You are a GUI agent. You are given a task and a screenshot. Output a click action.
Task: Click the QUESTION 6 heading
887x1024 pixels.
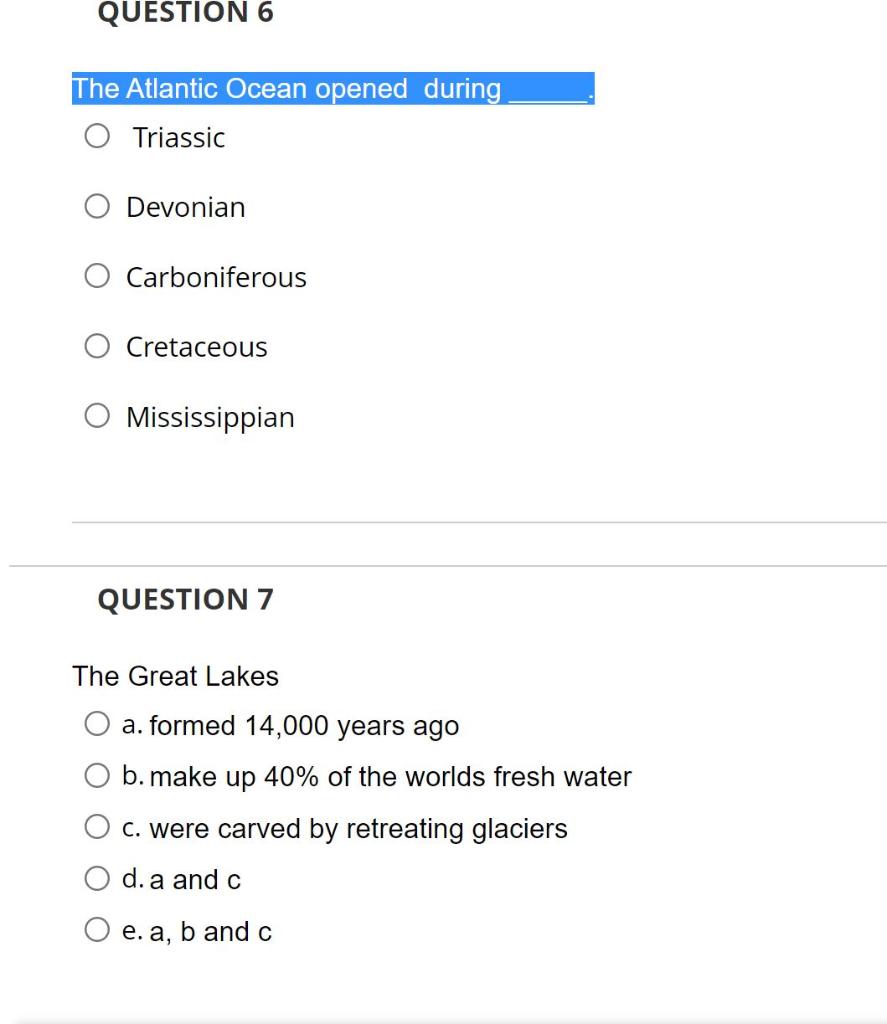(185, 13)
